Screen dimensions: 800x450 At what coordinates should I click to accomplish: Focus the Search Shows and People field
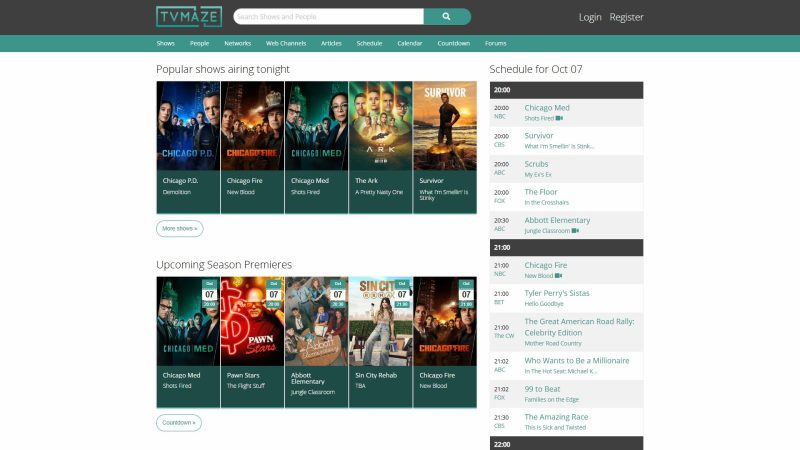(328, 16)
